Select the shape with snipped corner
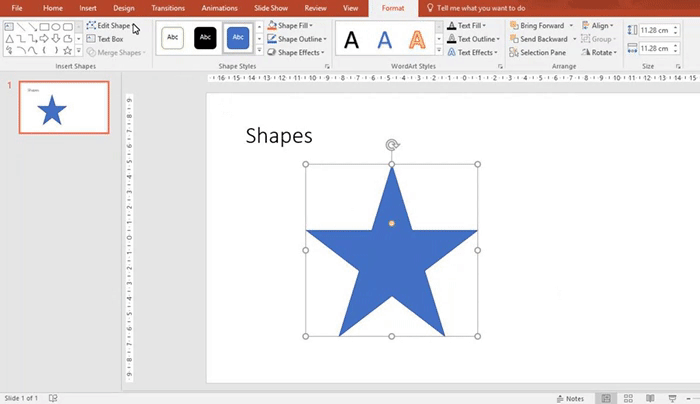This screenshot has width=700, height=404. 67,39
